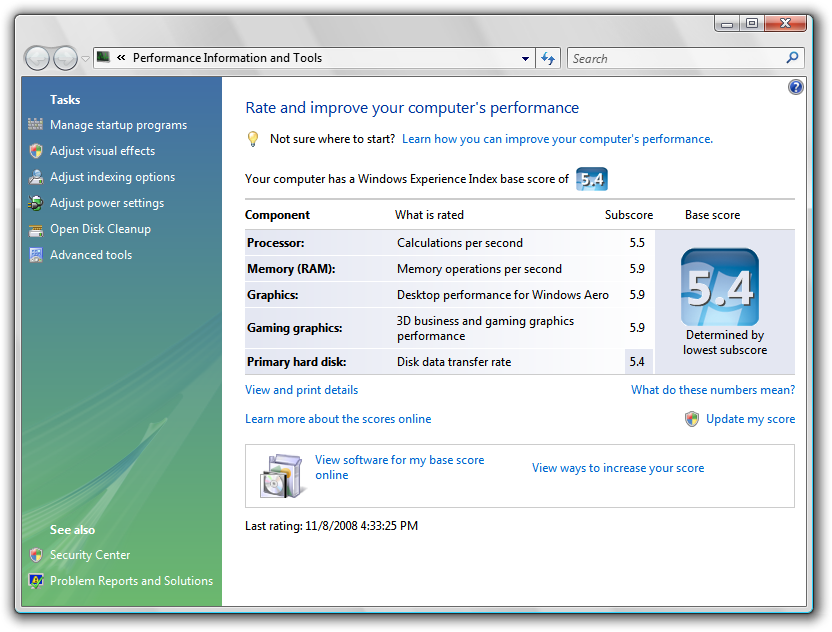Click the control panel icon in address bar
832x632 pixels.
tap(103, 57)
